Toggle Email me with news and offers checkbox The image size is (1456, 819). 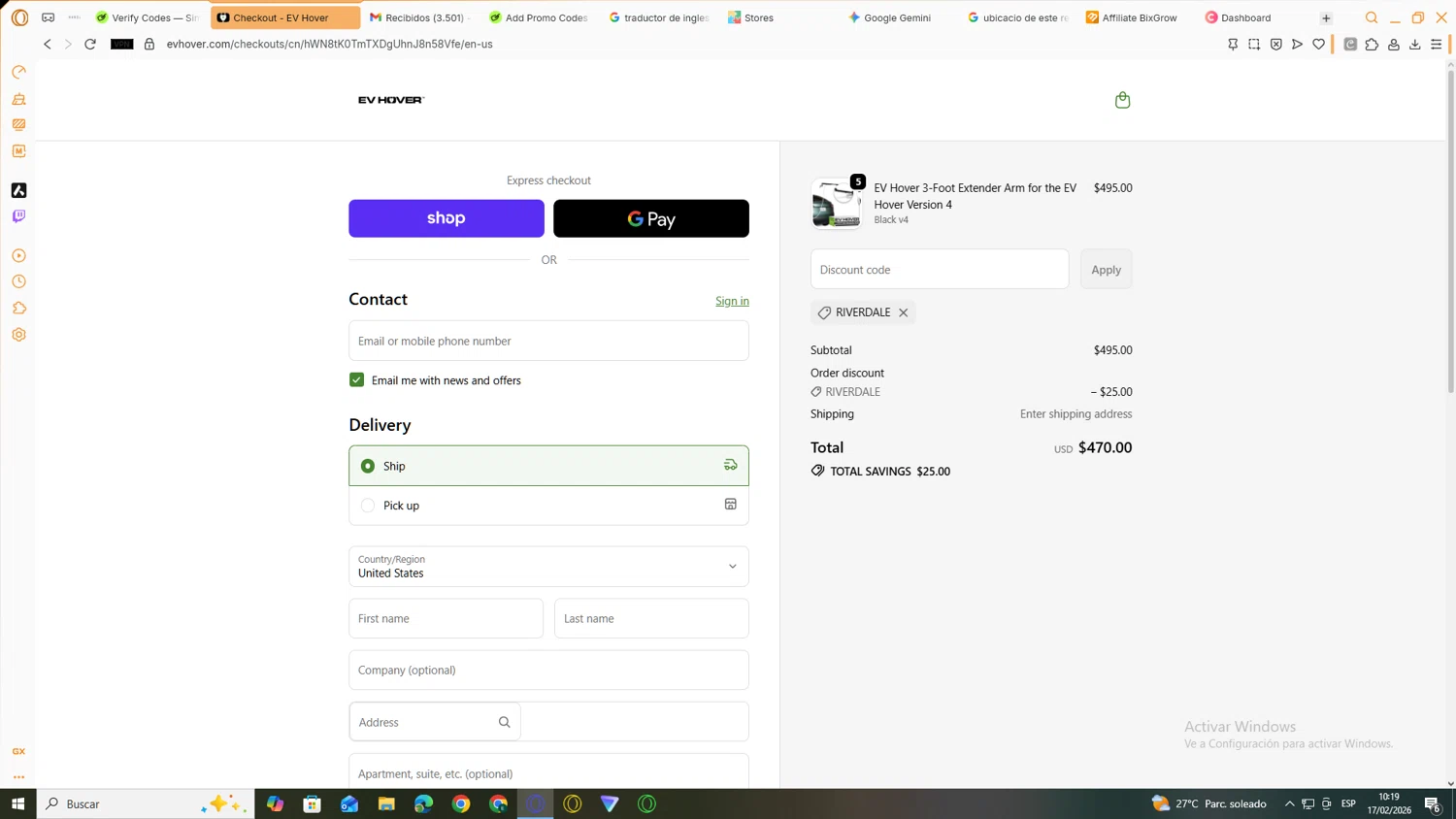pyautogui.click(x=356, y=379)
